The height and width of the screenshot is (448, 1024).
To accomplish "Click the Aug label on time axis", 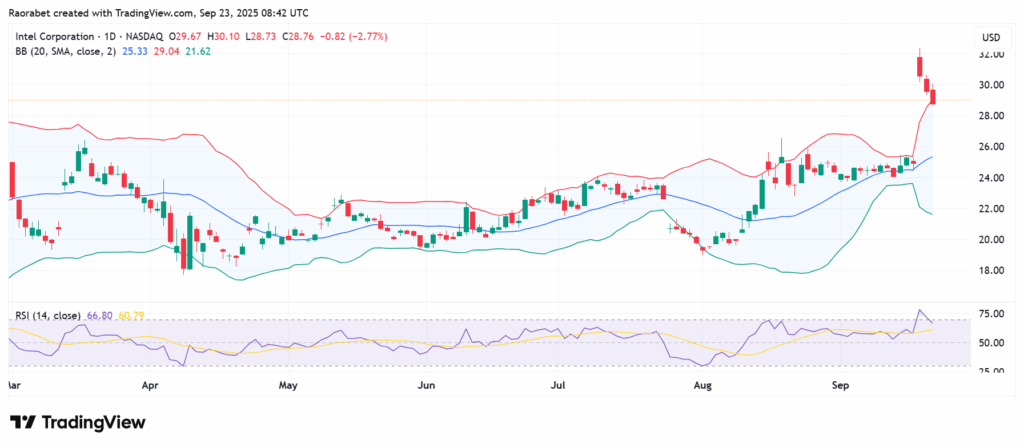I will pyautogui.click(x=702, y=387).
